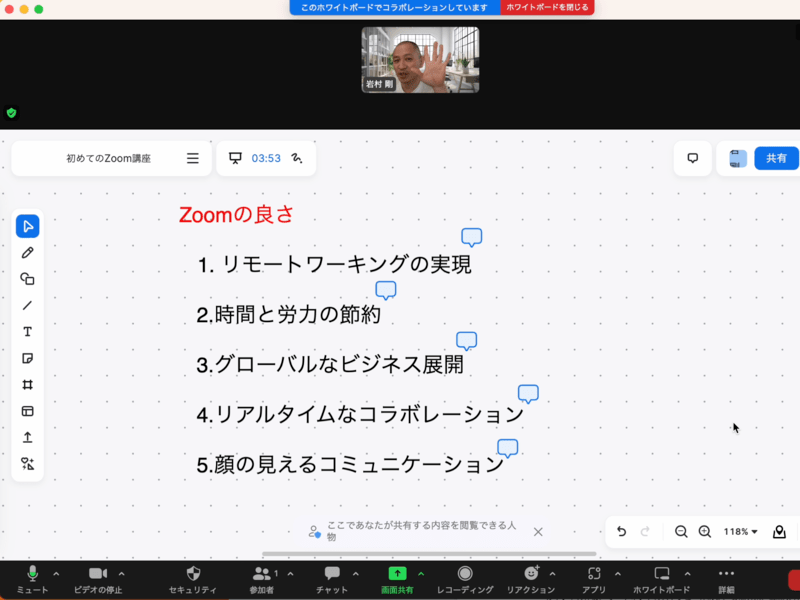
Task: Toggle recording with レコーディング
Action: [x=465, y=578]
